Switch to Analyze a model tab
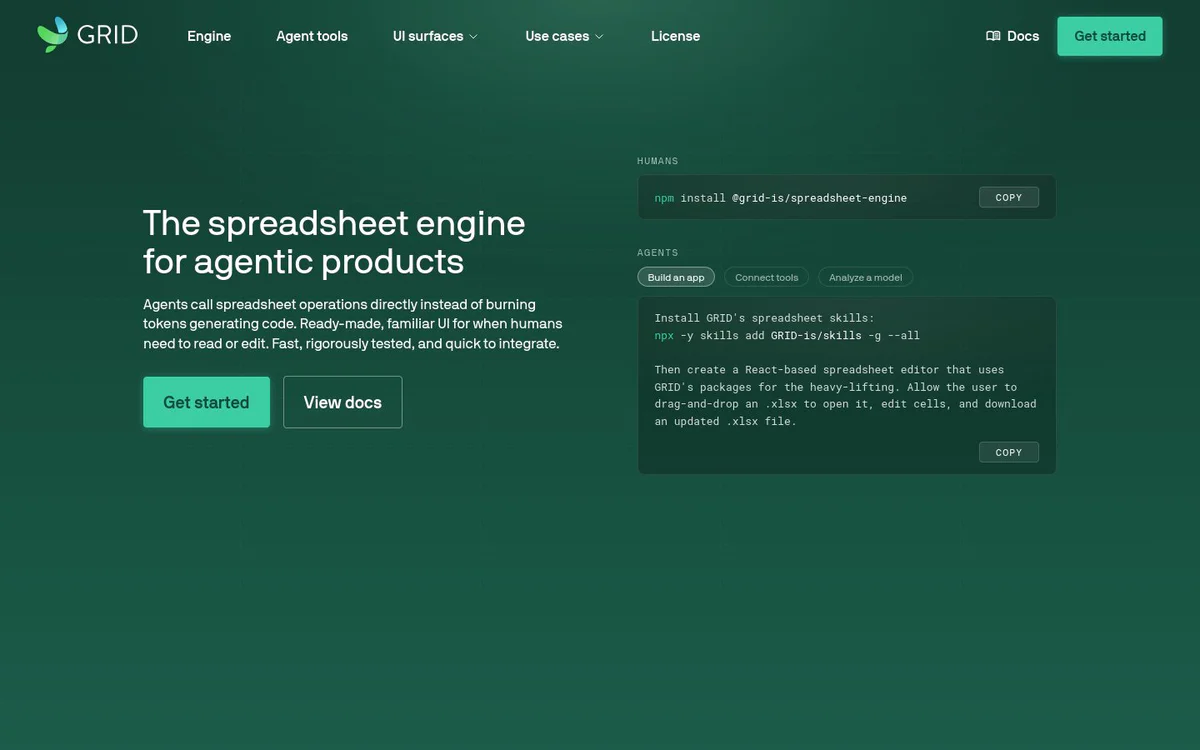This screenshot has width=1200, height=750. coord(866,277)
